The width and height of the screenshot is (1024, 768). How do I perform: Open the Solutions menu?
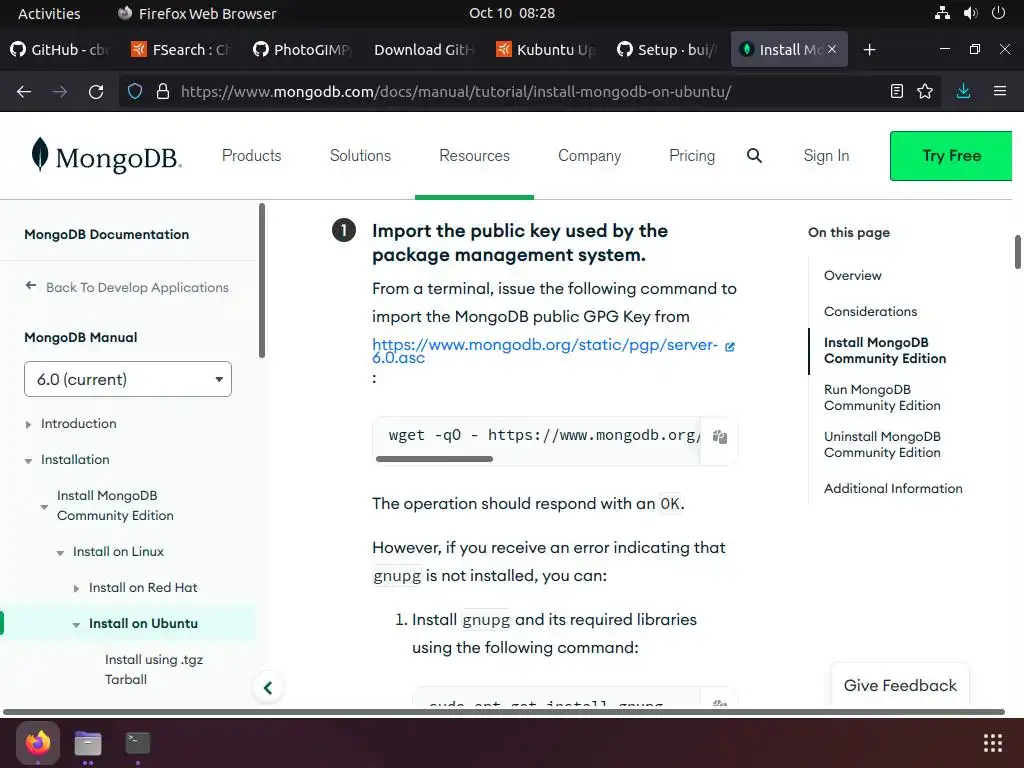(360, 155)
